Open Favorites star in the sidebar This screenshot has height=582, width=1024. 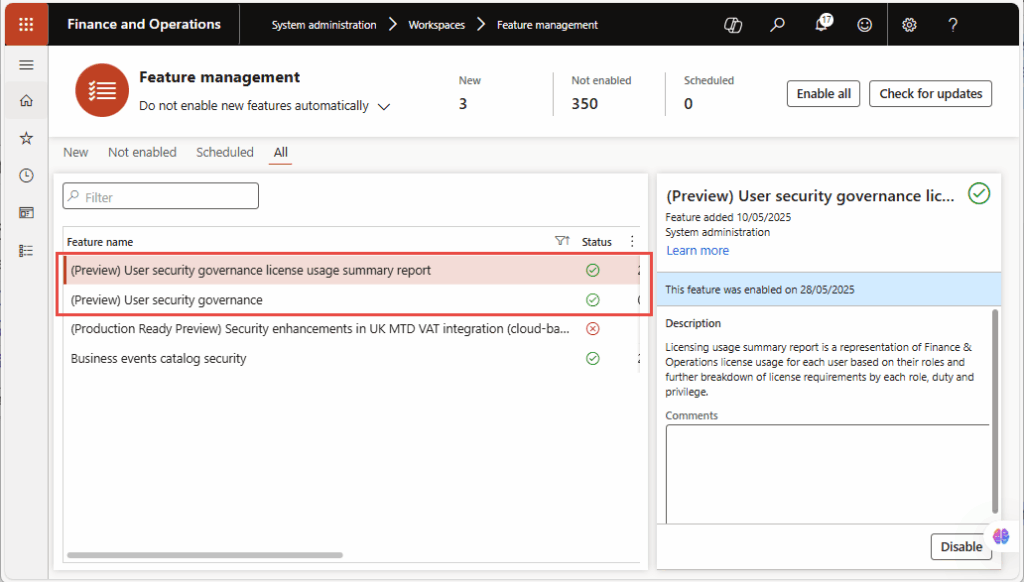[x=26, y=138]
